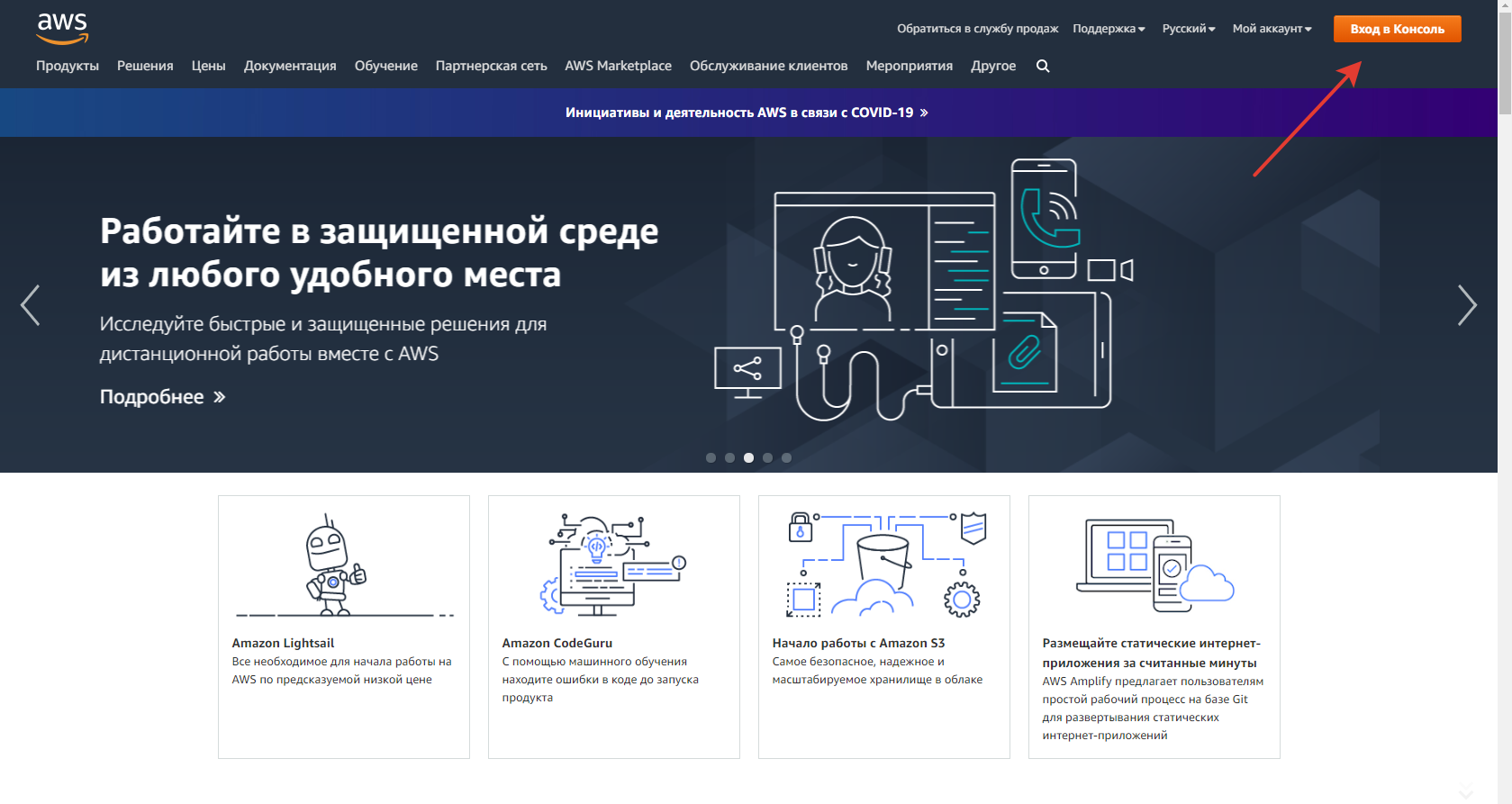Click the hero banner remote work illustration
The image size is (1512, 804).
tap(924, 290)
